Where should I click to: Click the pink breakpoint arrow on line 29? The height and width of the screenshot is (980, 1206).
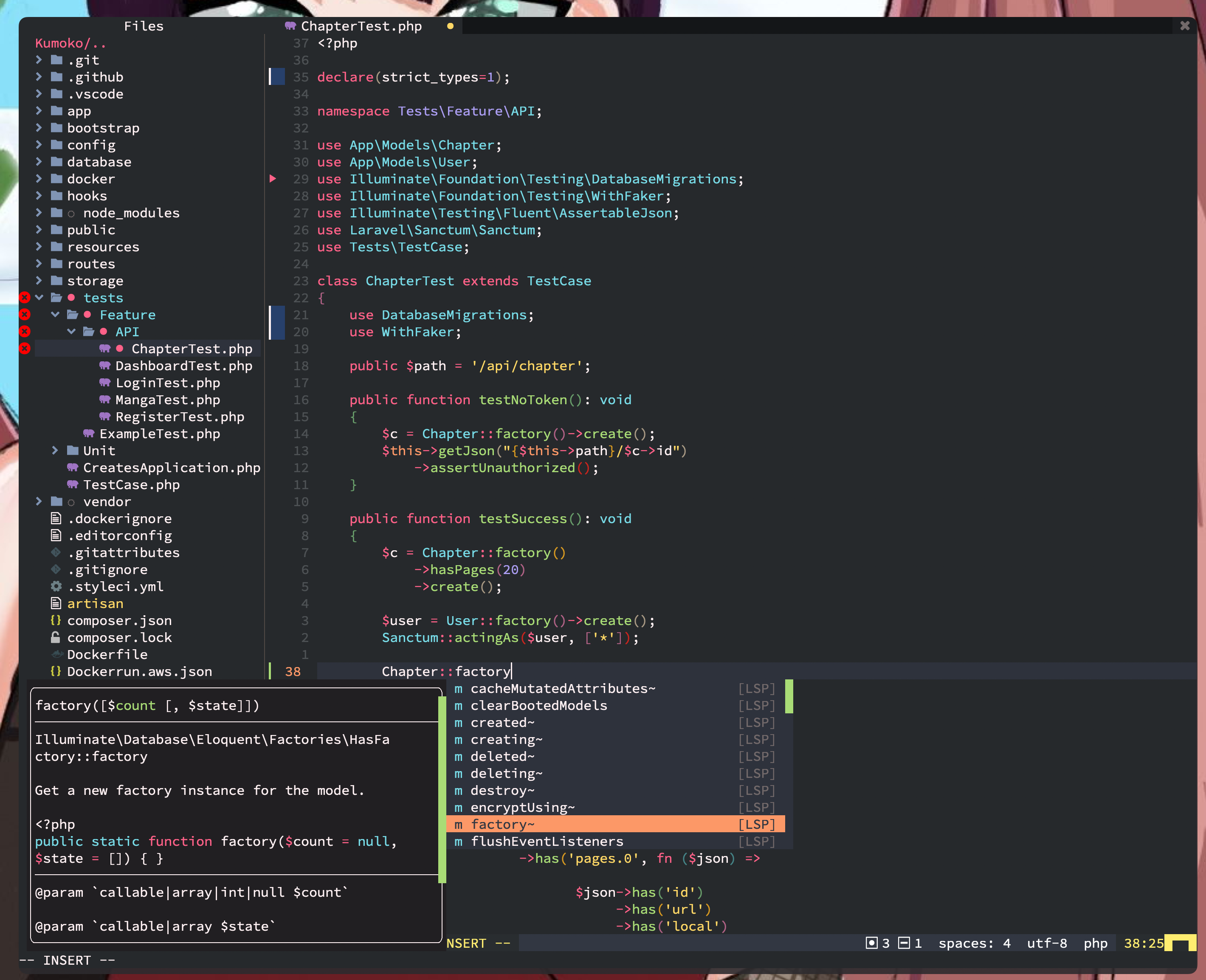(273, 179)
